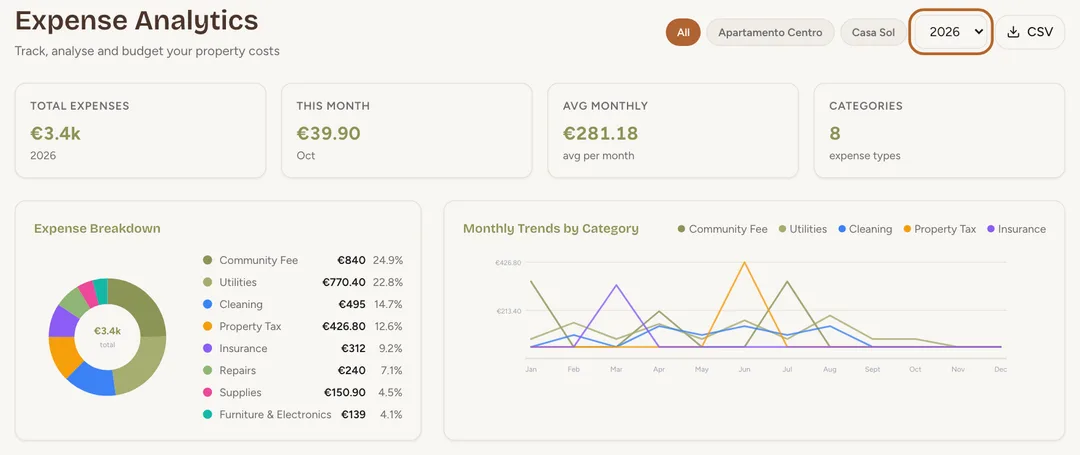Click the 24.9% percentage
Viewport: 1080px width, 455px height.
[388, 260]
